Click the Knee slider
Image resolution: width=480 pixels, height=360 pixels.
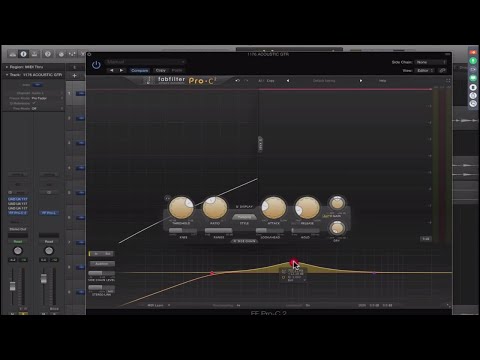[x=183, y=231]
